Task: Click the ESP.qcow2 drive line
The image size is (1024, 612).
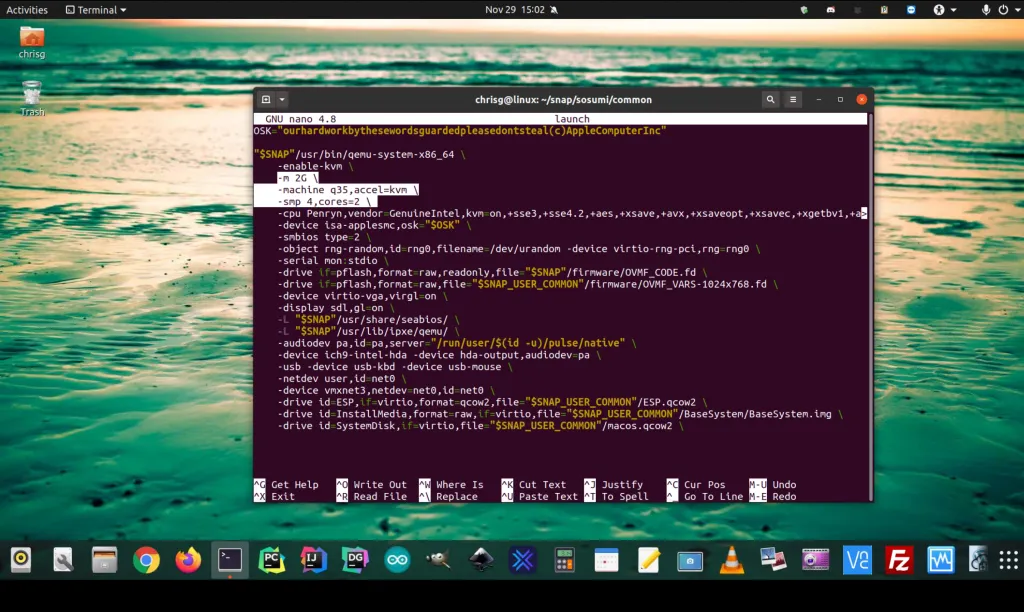Action: 492,402
